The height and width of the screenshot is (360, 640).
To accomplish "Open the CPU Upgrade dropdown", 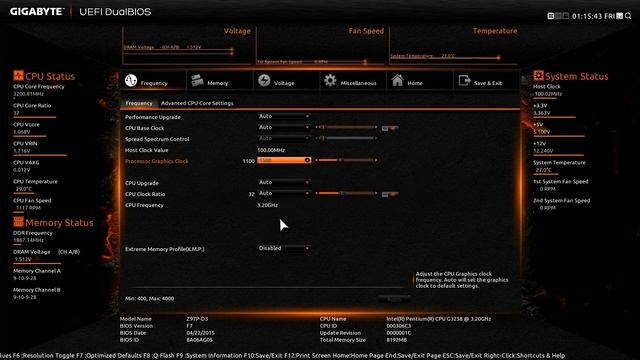I will (284, 182).
